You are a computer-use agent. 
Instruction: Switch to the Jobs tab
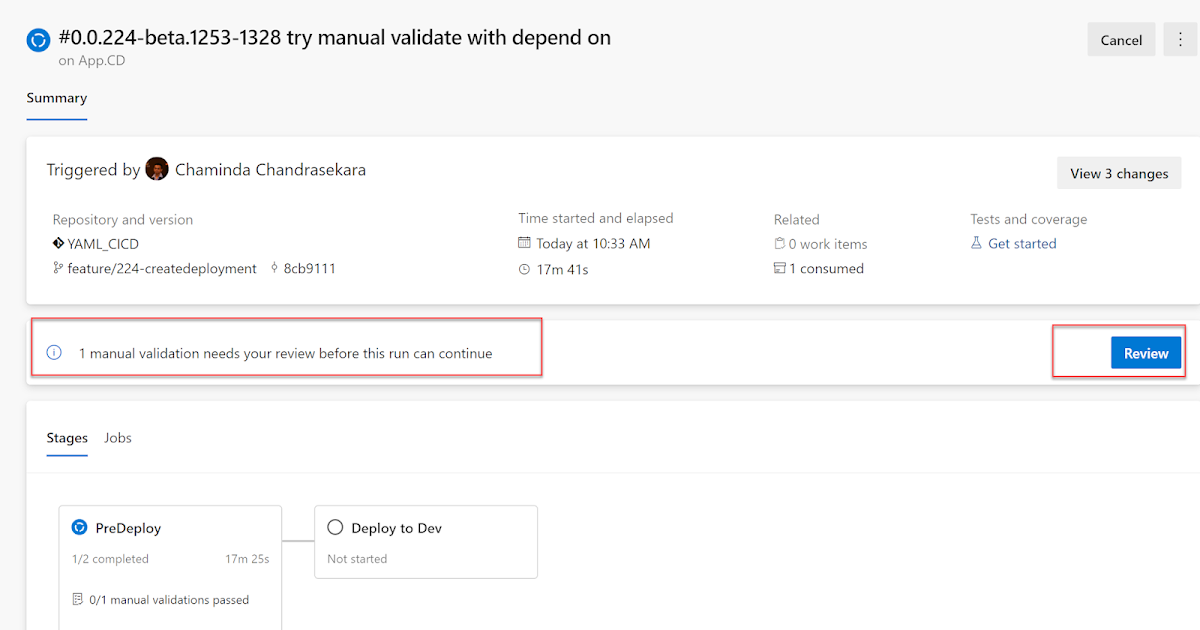coord(117,438)
